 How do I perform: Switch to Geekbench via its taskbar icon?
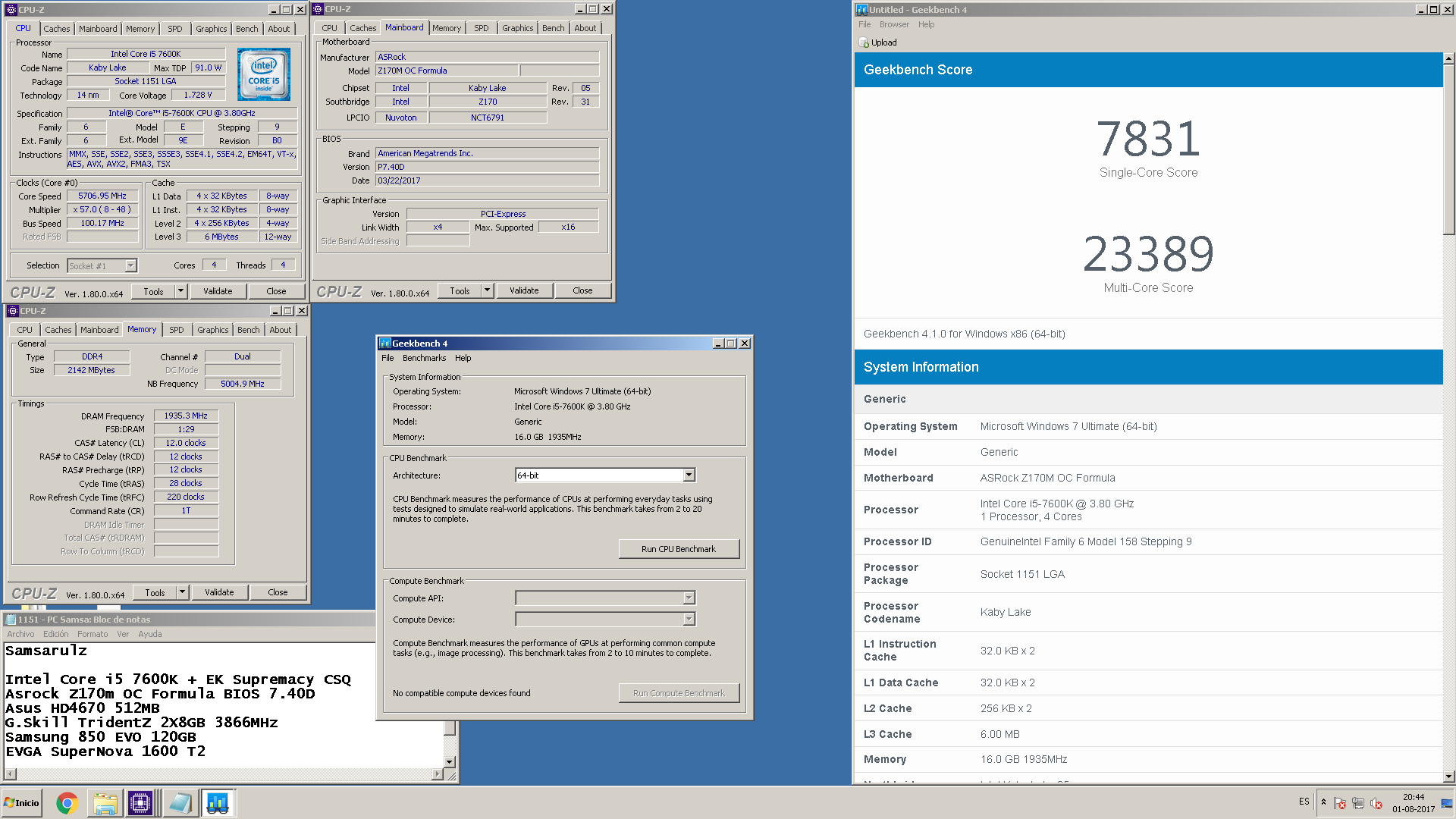tap(218, 803)
